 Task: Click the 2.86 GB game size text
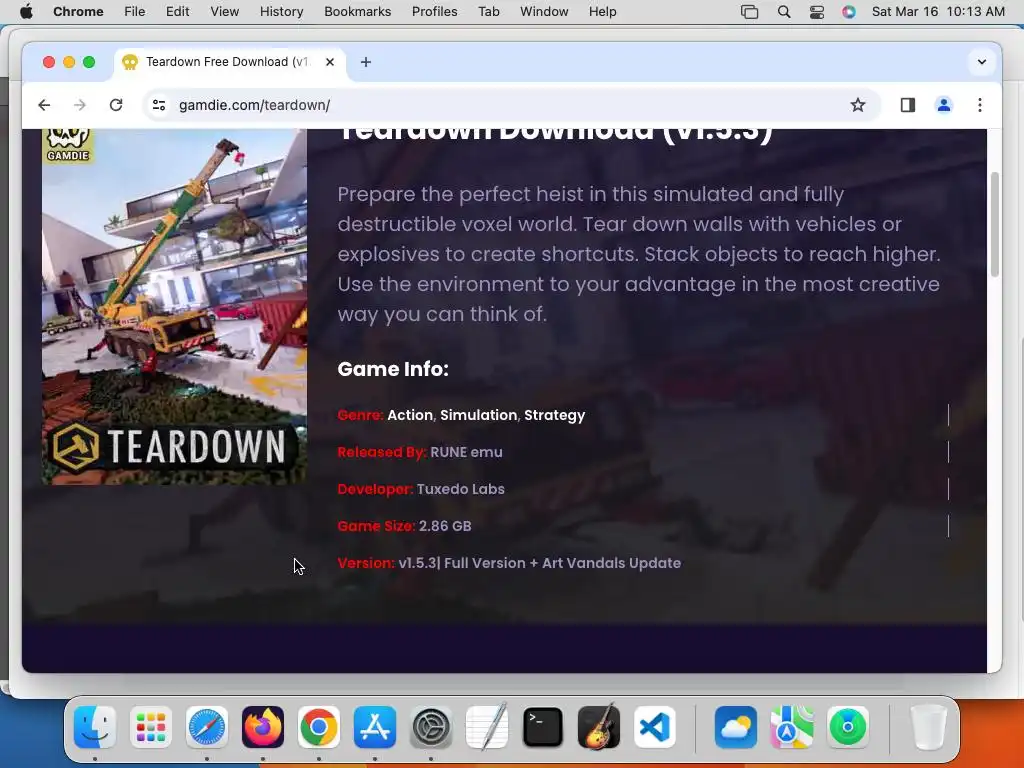click(x=445, y=526)
